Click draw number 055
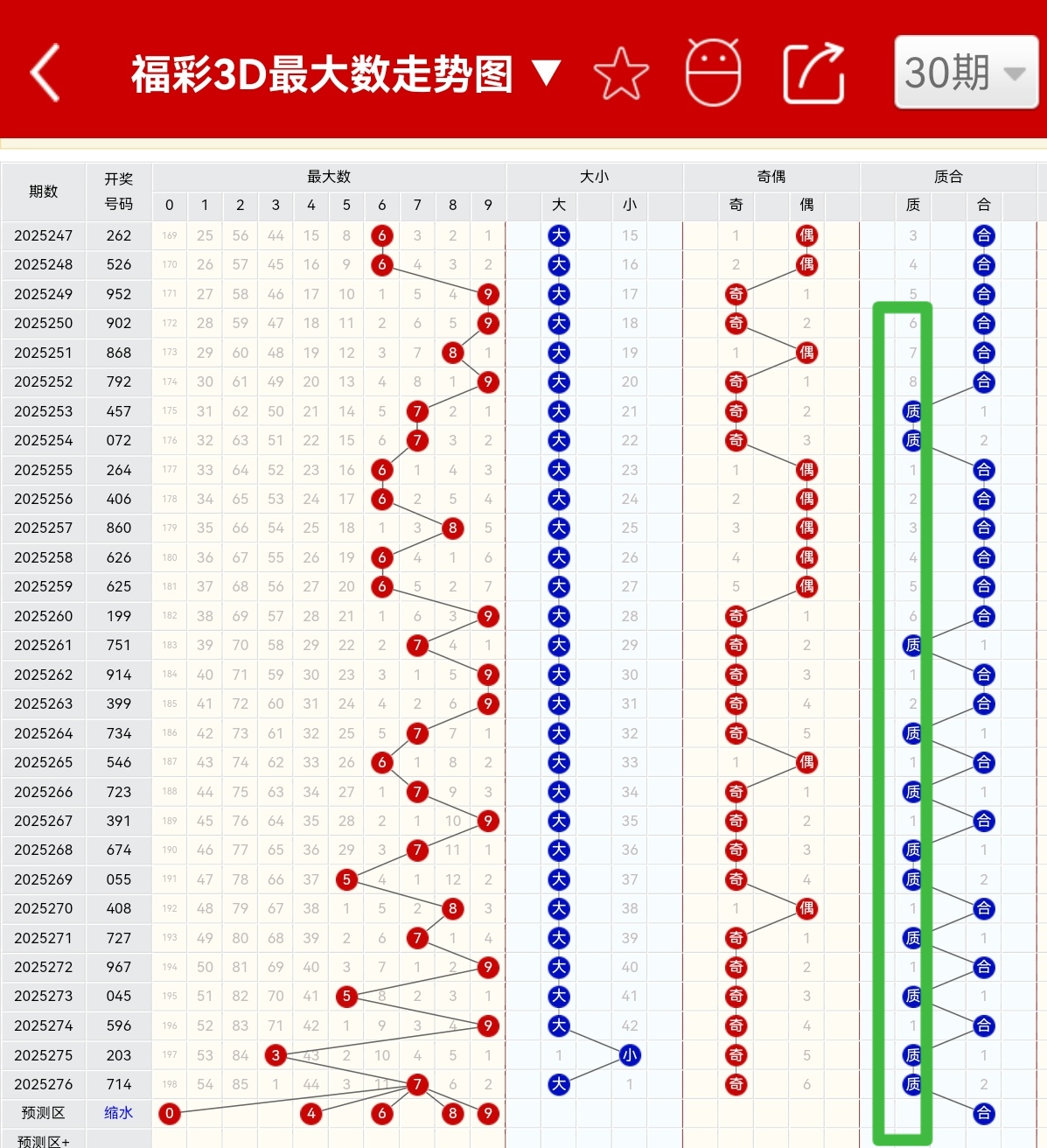 [x=119, y=879]
